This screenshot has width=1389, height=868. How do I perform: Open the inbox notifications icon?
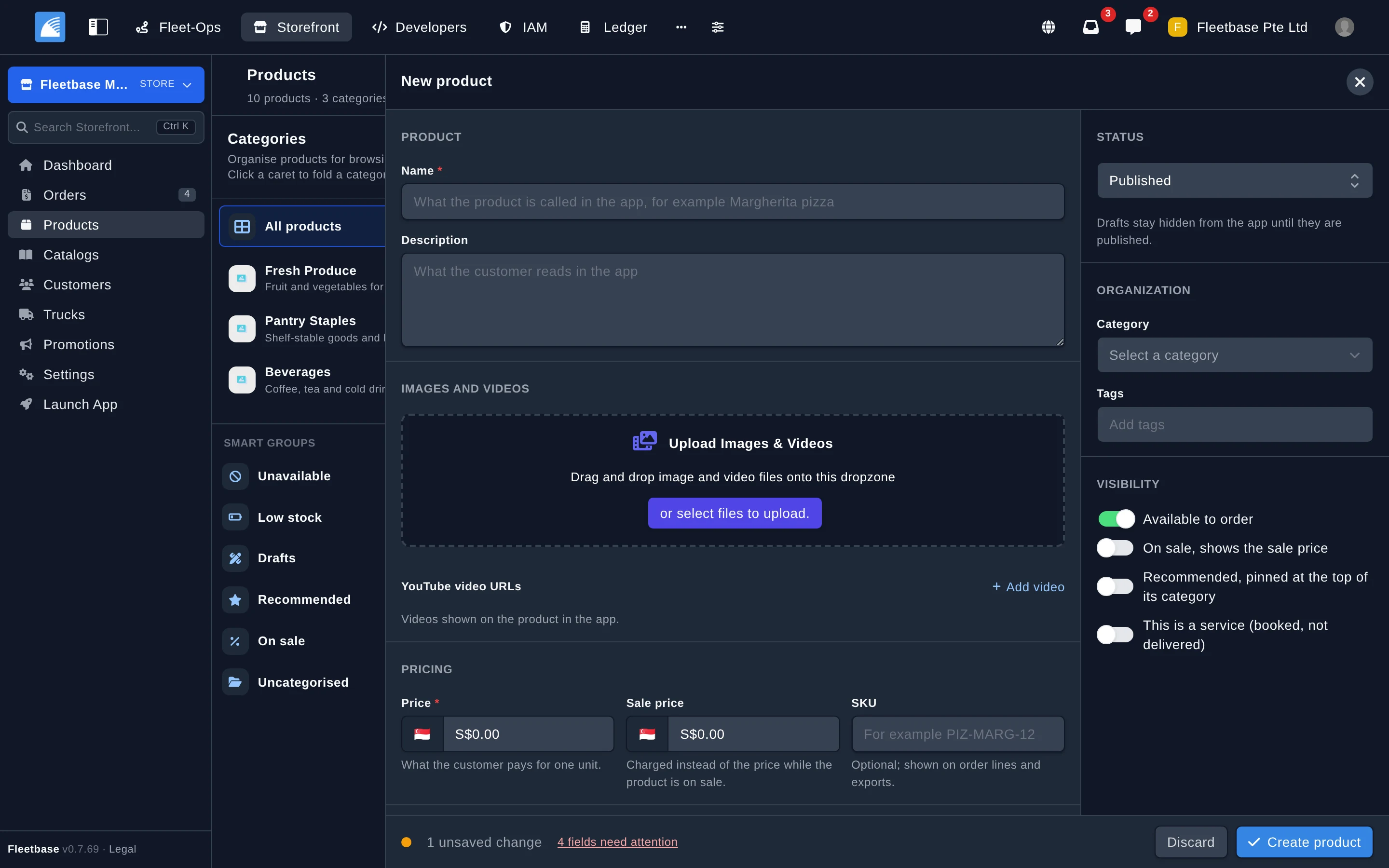[x=1090, y=27]
